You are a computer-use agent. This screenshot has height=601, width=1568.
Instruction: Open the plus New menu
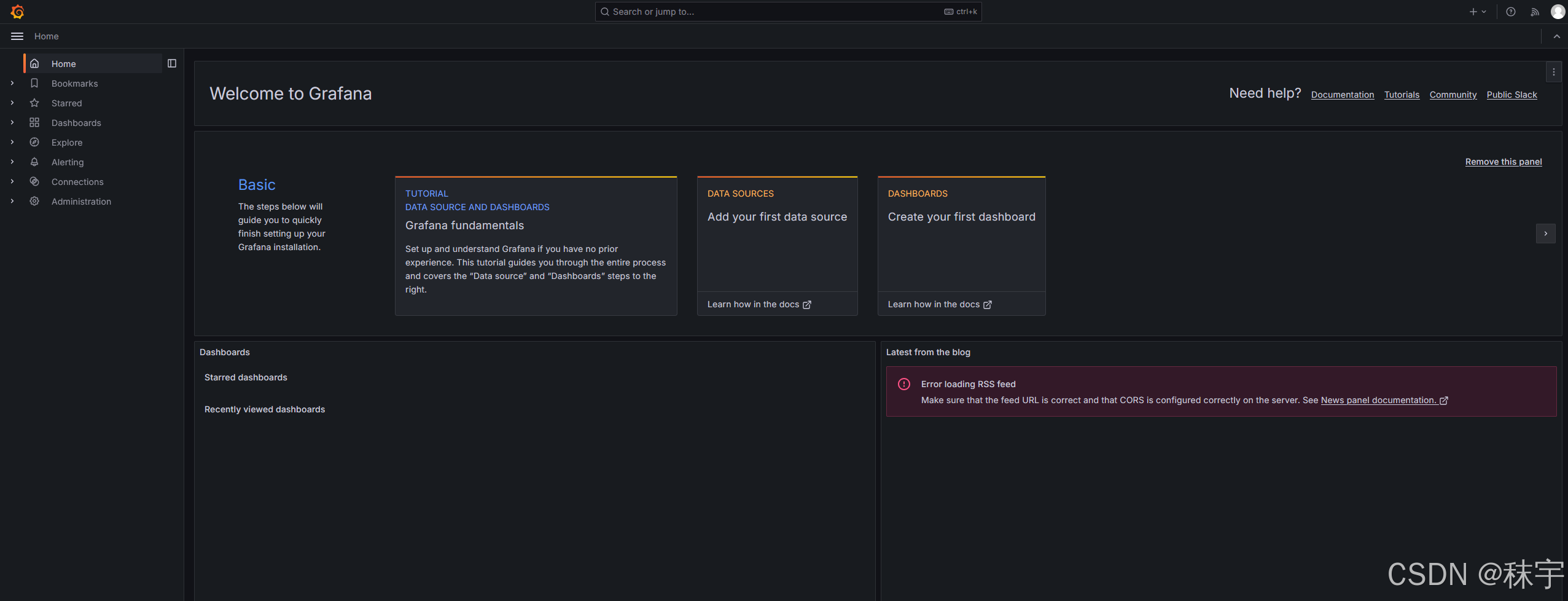click(x=1478, y=12)
